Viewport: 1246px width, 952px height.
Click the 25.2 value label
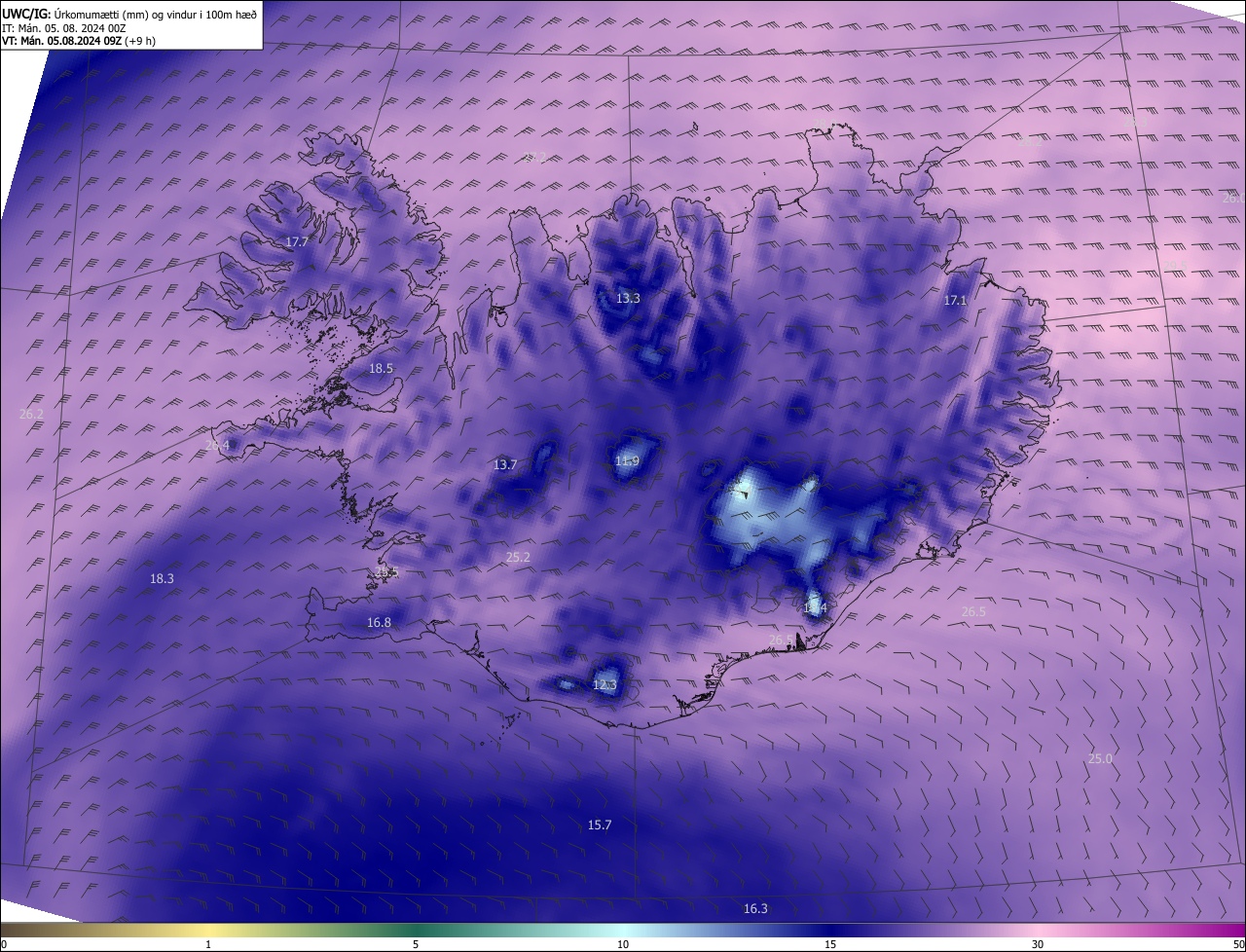pos(518,558)
